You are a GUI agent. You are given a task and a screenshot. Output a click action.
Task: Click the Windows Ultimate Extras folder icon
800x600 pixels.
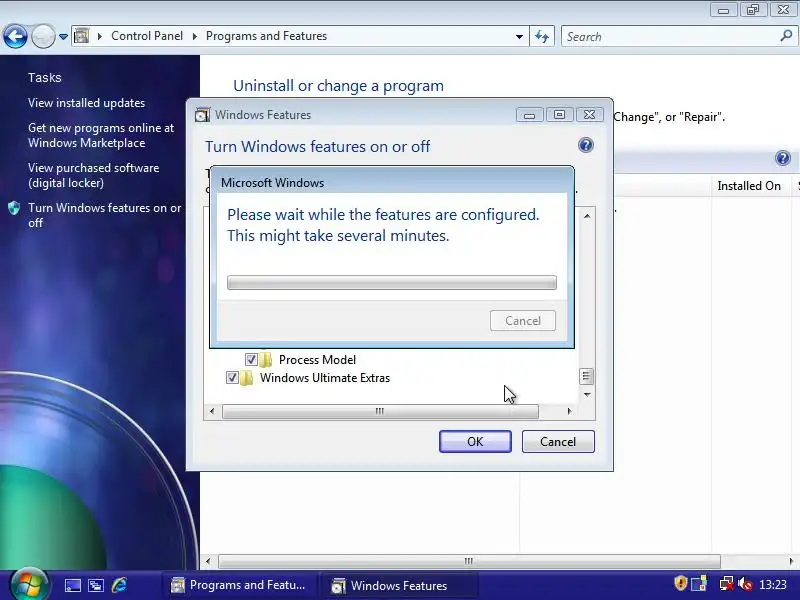[x=247, y=378]
